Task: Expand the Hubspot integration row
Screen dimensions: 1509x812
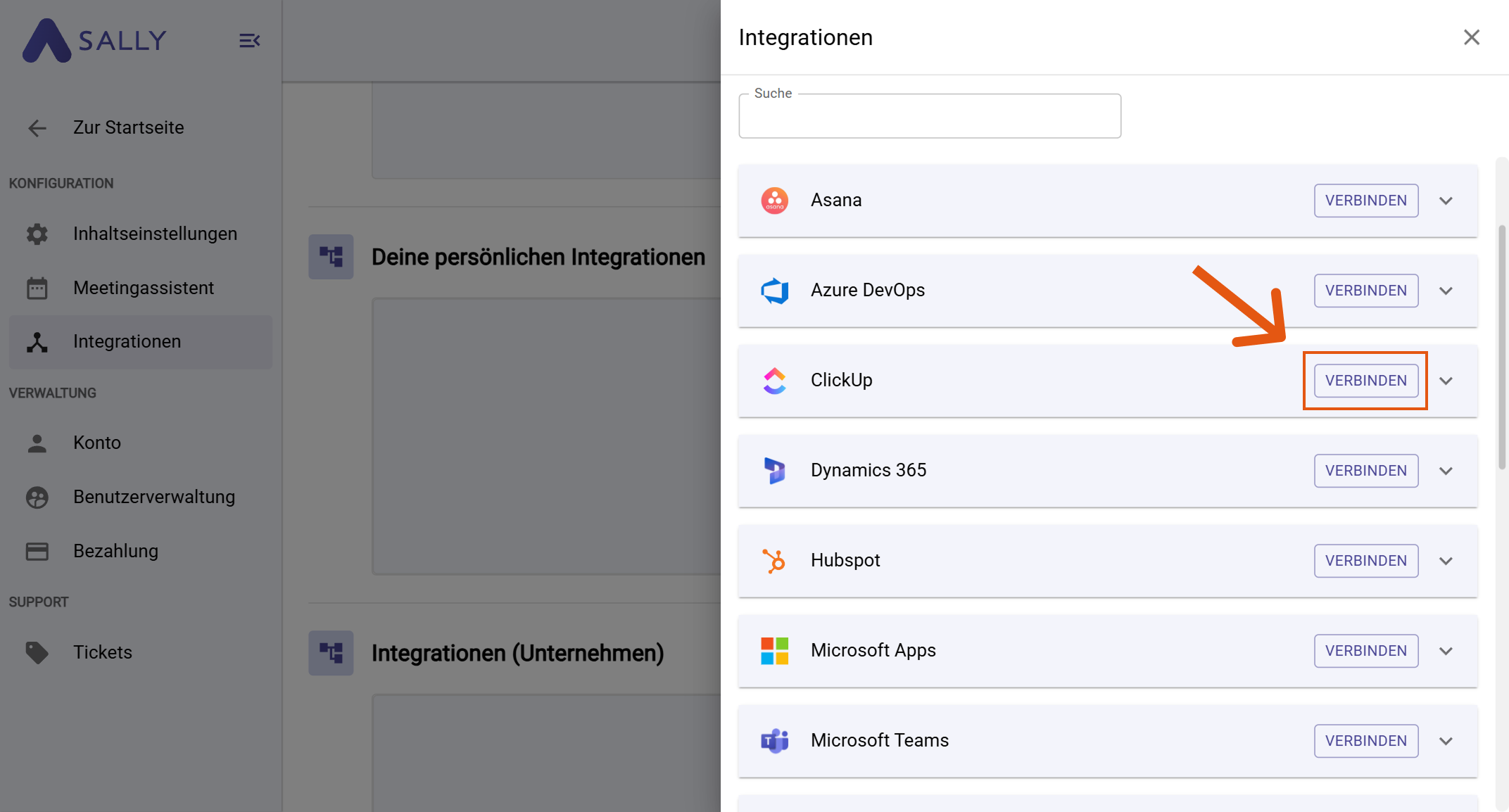Action: coord(1446,562)
